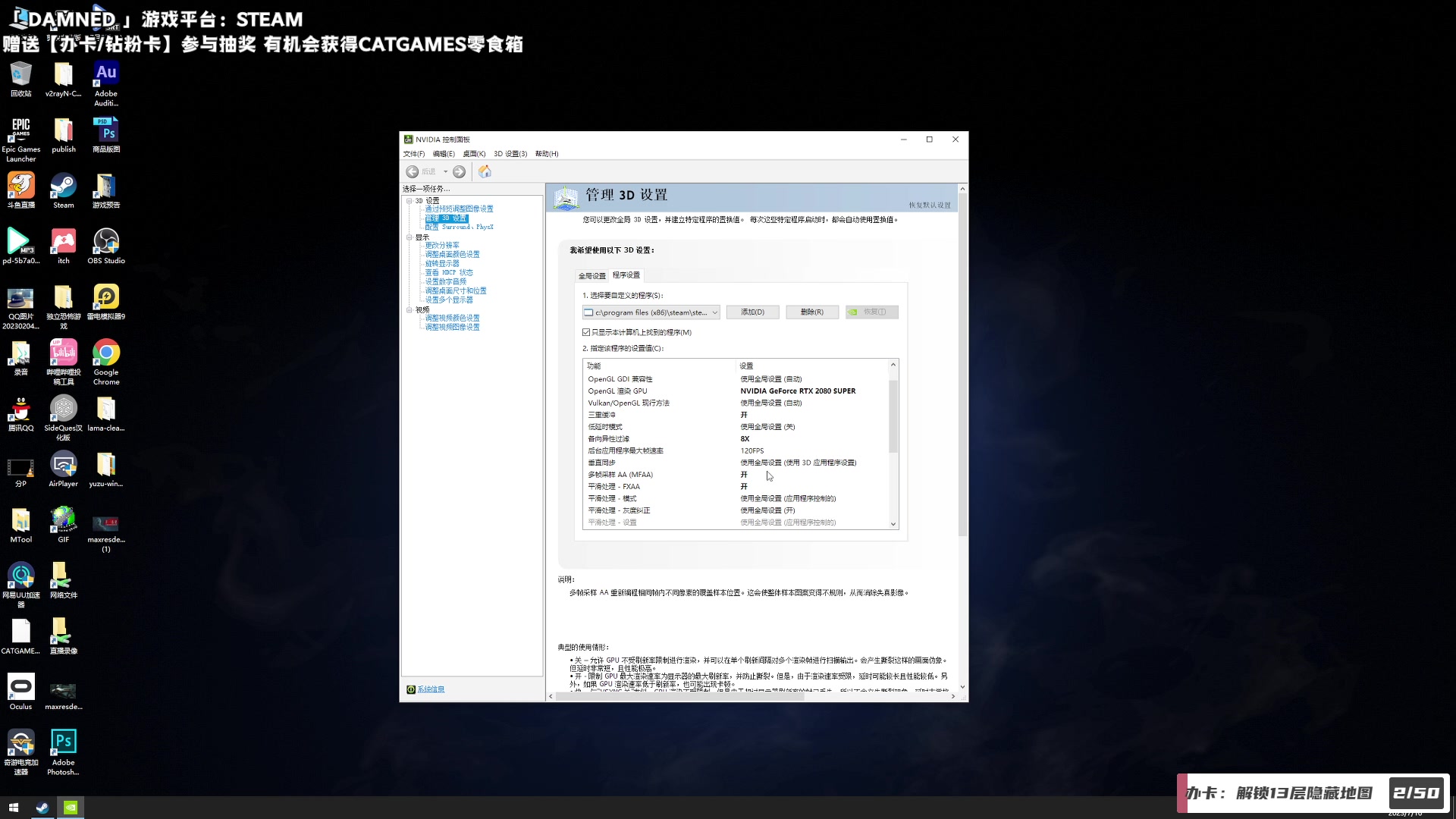The height and width of the screenshot is (819, 1456).
Task: Open 调整桌面颜色设置 in the task tree
Action: point(452,255)
